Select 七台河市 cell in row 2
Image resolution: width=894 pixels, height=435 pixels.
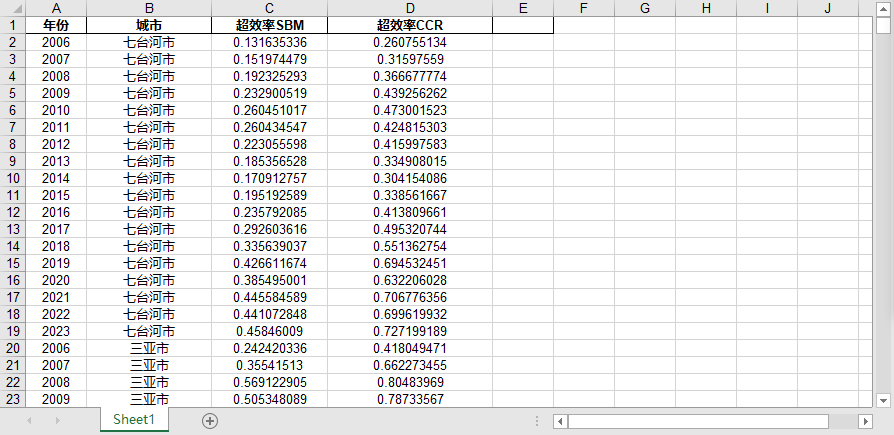tap(149, 42)
